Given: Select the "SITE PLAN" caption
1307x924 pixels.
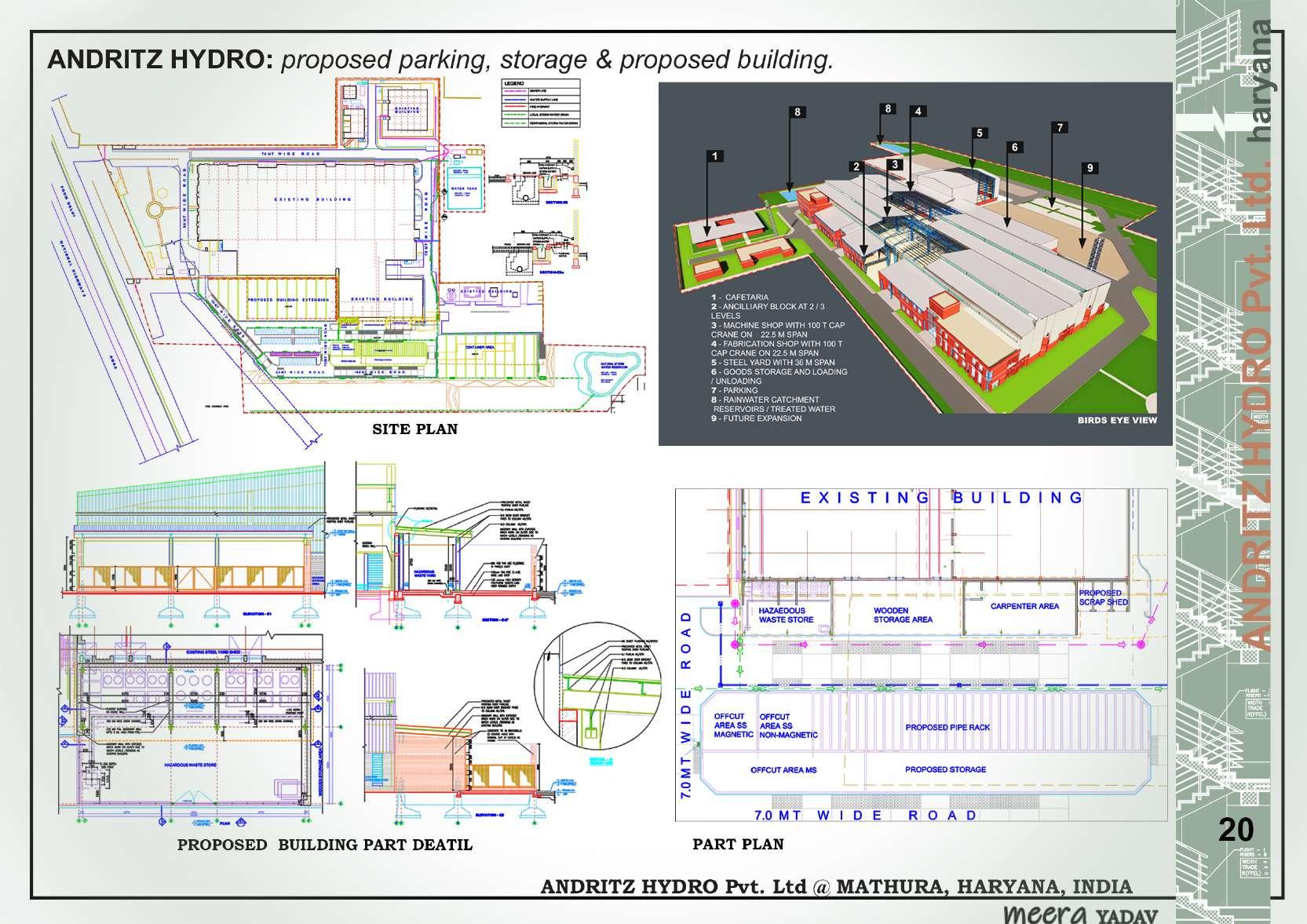Looking at the screenshot, I should pyautogui.click(x=414, y=429).
